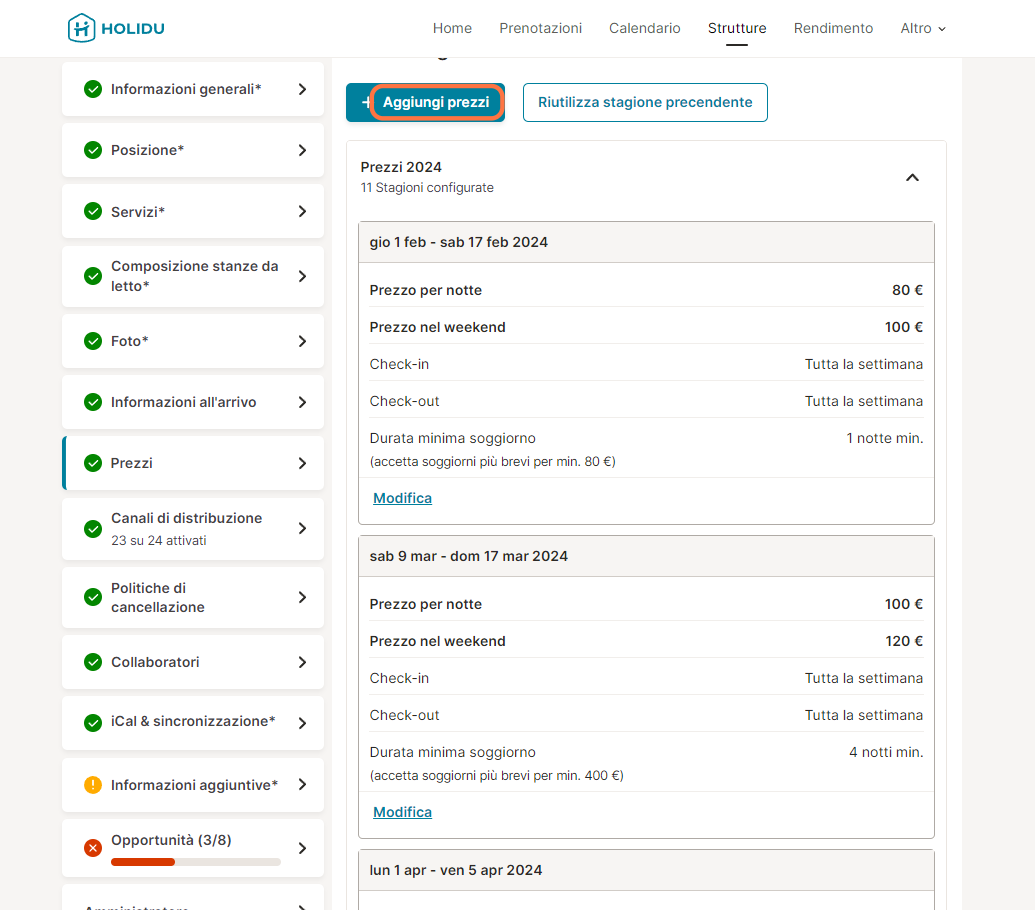The height and width of the screenshot is (910, 1035).
Task: Collapse the Prezzi 2024 panel
Action: (x=912, y=178)
